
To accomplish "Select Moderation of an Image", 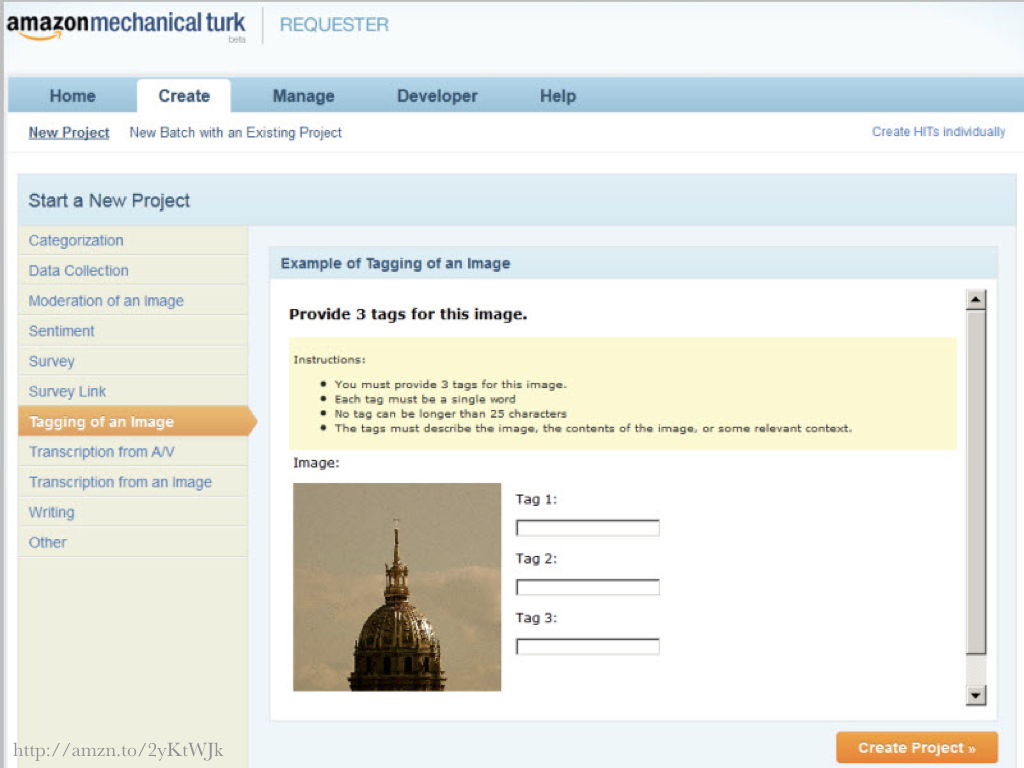I will click(x=133, y=300).
